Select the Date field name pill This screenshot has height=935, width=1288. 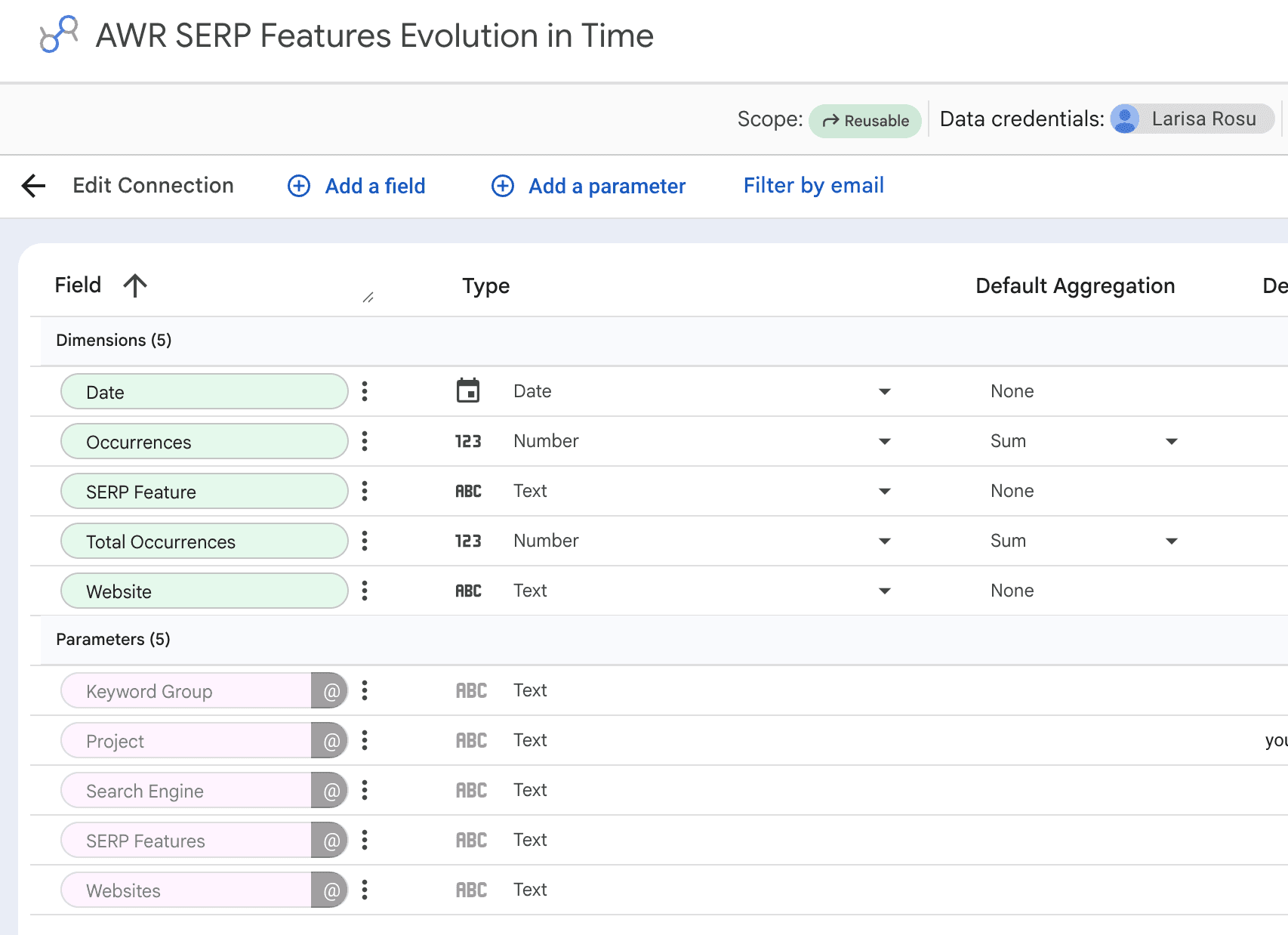[x=205, y=391]
